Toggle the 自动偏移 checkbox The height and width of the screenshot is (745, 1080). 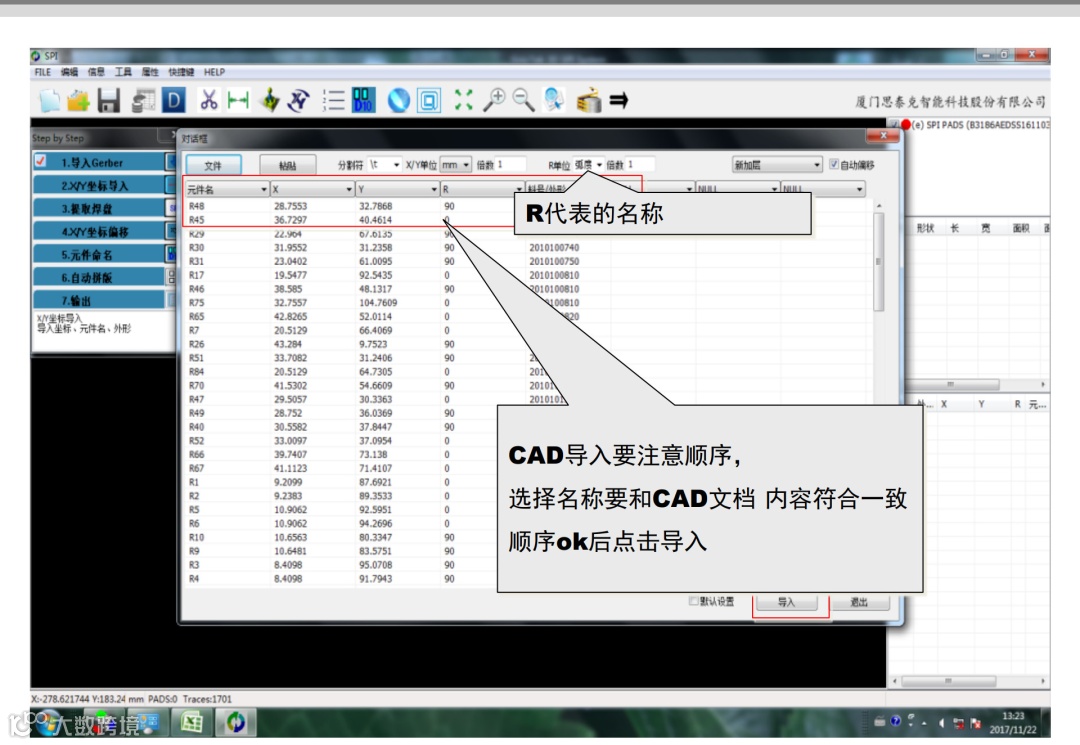coord(833,165)
